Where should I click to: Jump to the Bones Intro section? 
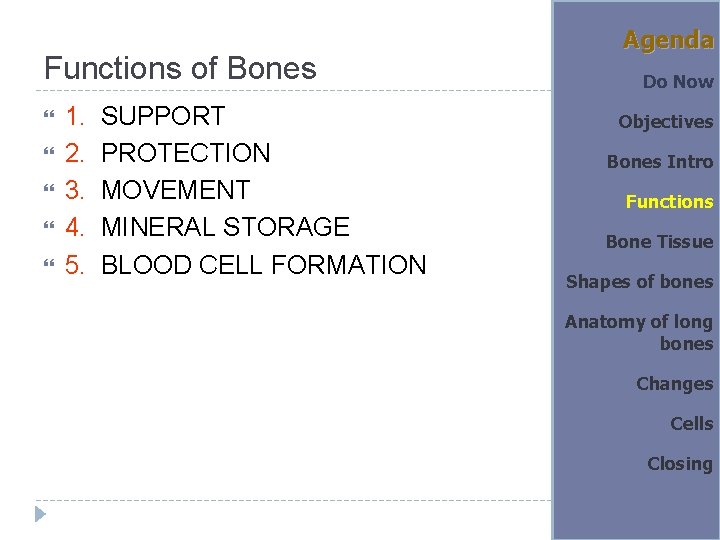[x=660, y=162]
